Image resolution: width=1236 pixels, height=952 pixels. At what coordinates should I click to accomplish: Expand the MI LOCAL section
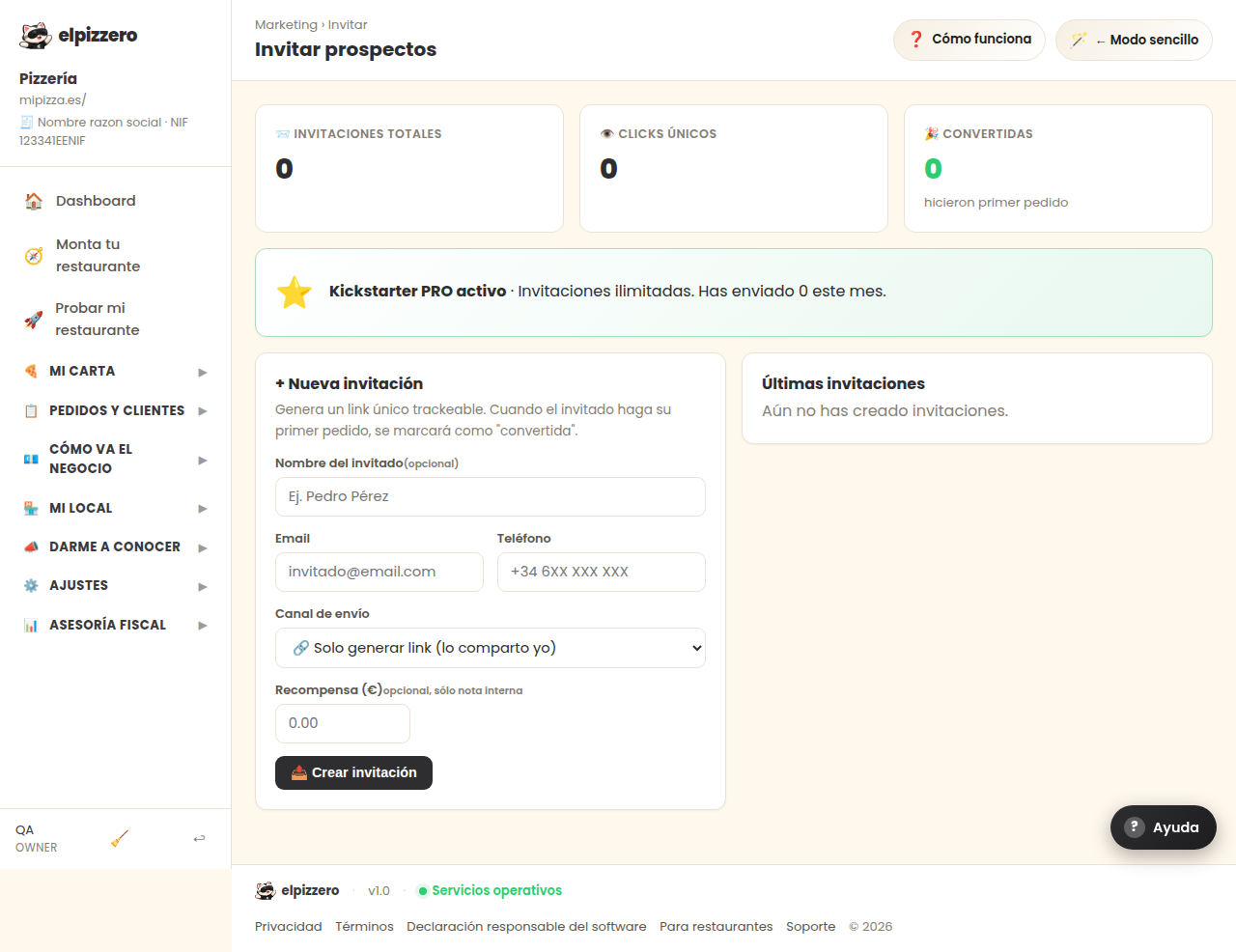116,509
